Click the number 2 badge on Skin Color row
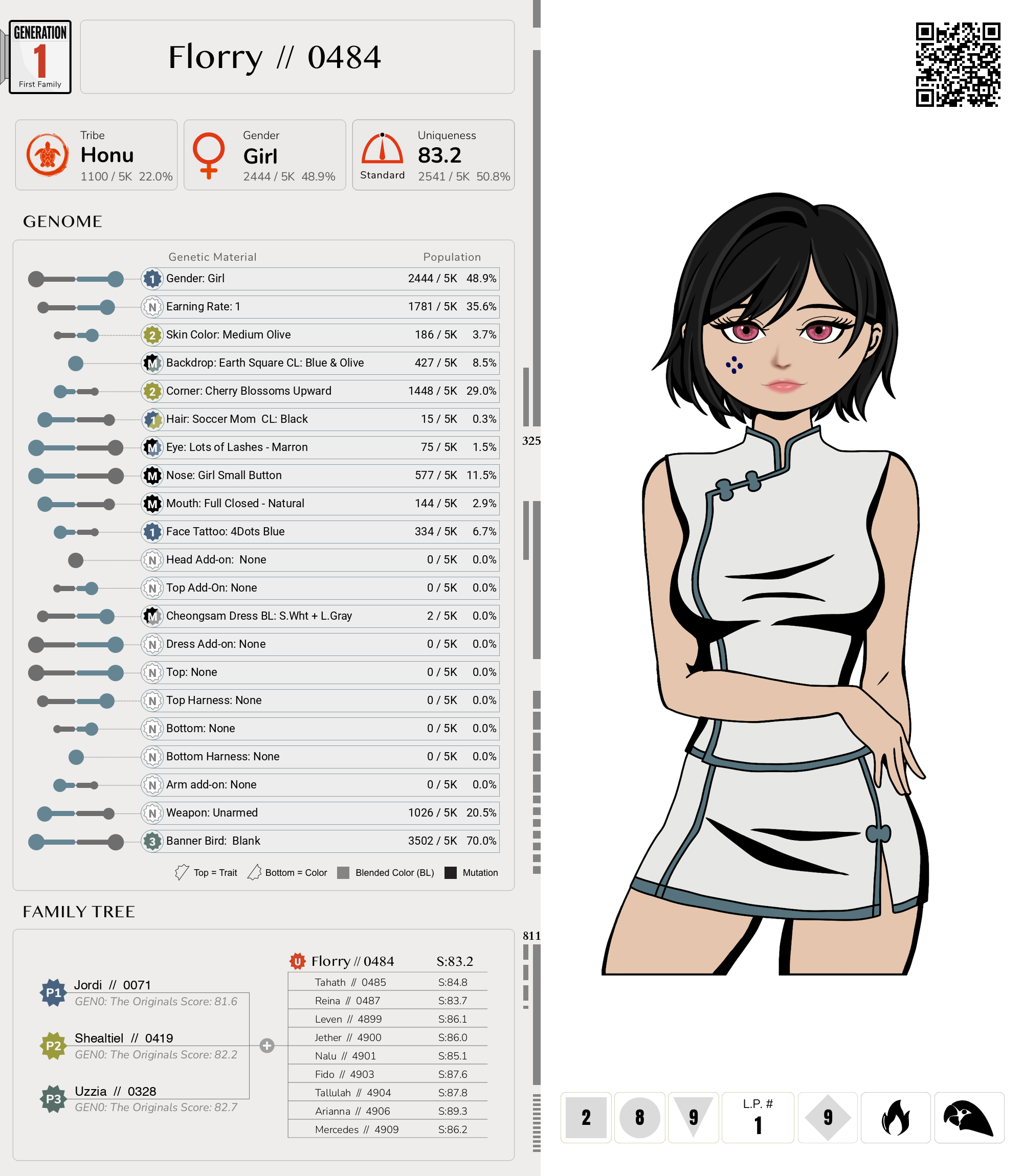 tap(152, 335)
